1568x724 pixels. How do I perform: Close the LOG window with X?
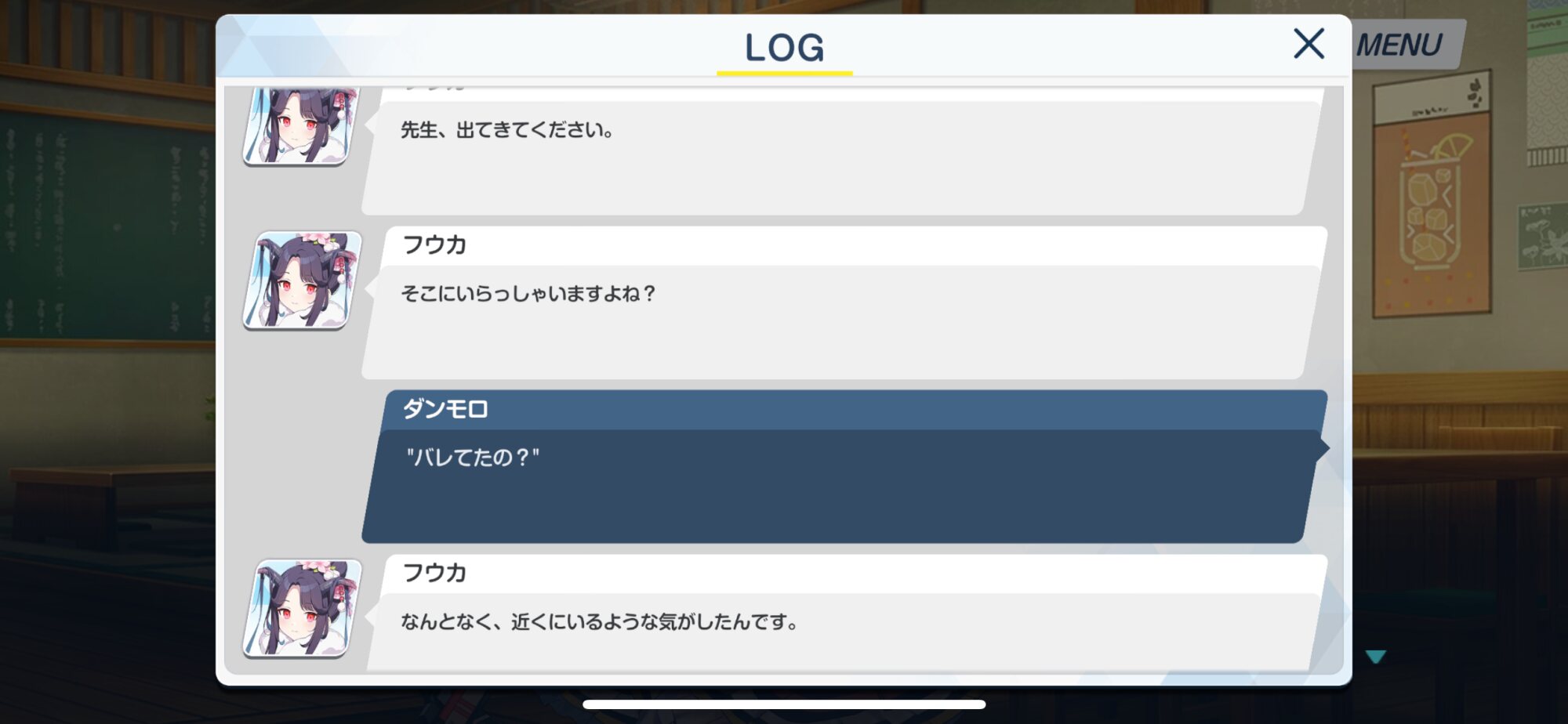tap(1308, 44)
